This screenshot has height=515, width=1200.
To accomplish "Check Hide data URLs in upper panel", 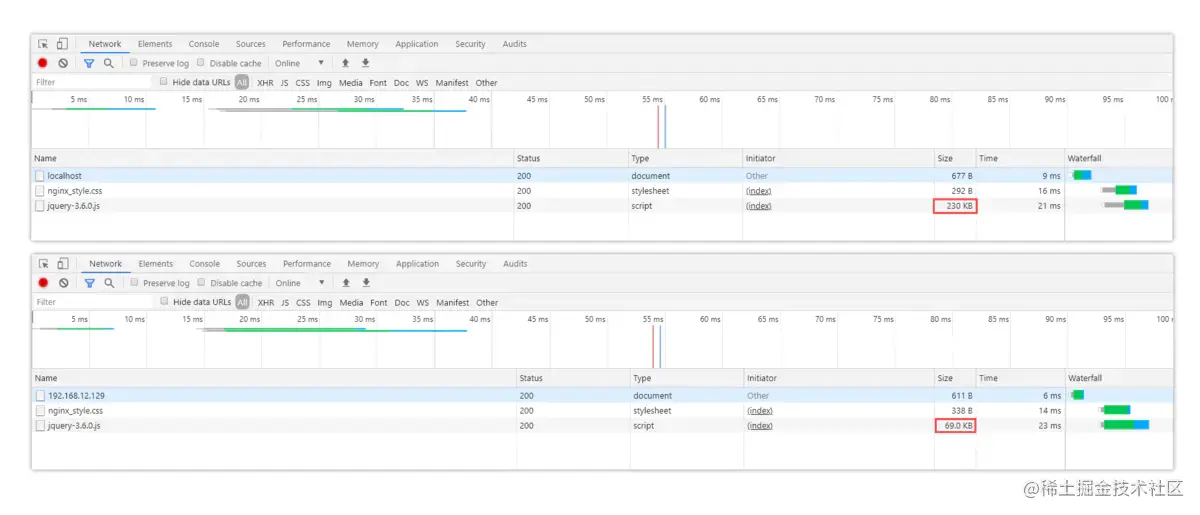I will coord(164,82).
